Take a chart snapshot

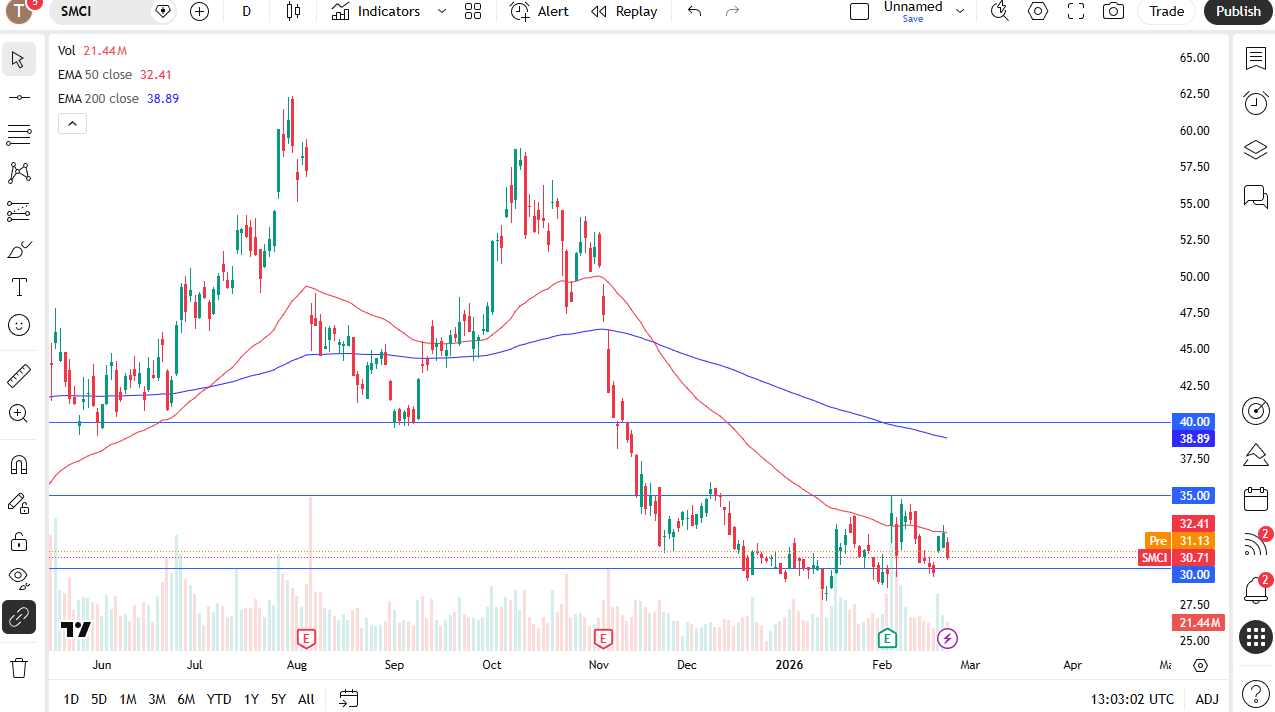pos(1113,11)
